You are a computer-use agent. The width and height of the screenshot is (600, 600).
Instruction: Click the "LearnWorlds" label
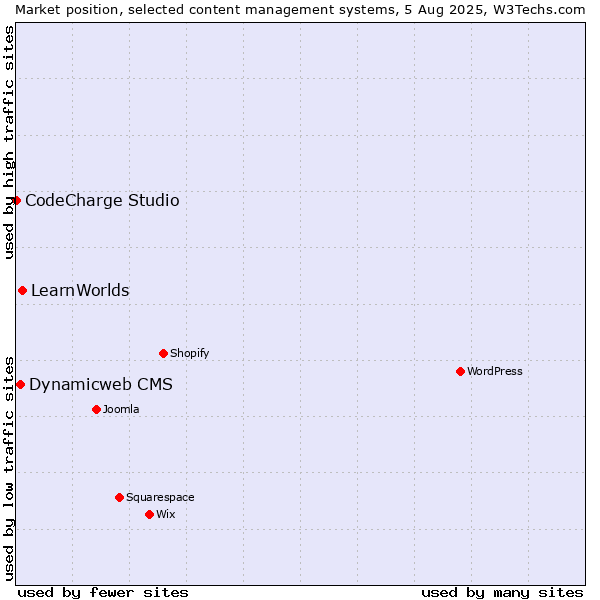click(80, 290)
